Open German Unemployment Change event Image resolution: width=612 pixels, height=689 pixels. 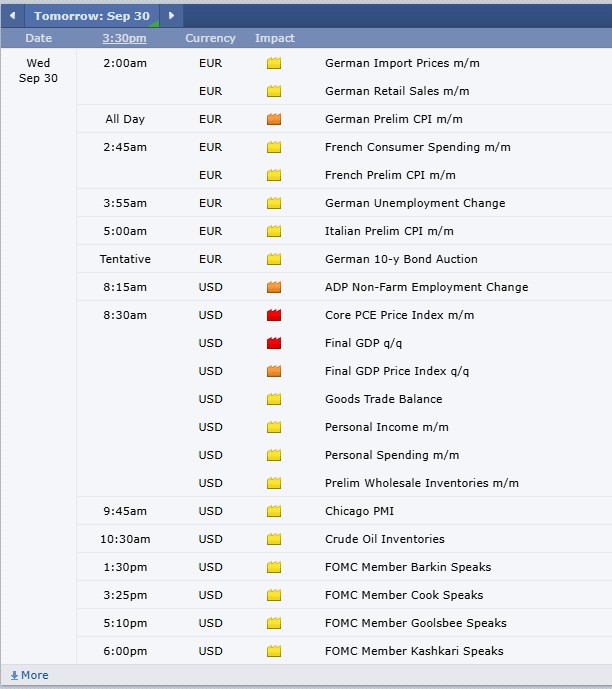pos(415,203)
